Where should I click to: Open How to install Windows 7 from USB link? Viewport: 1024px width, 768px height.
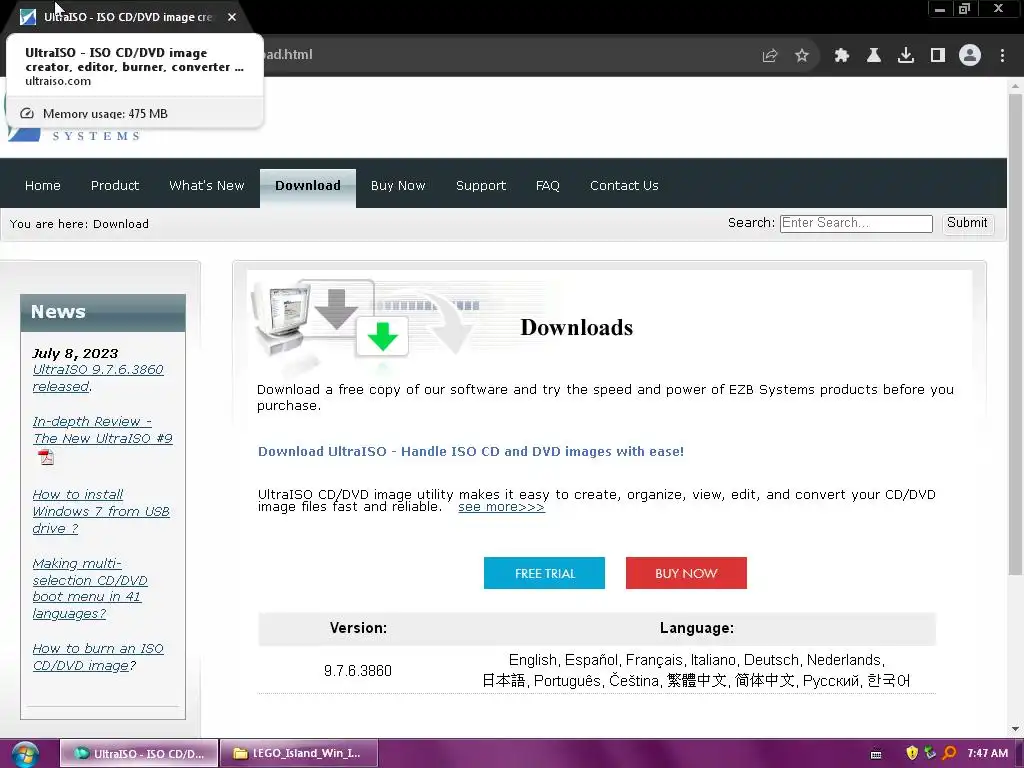101,511
